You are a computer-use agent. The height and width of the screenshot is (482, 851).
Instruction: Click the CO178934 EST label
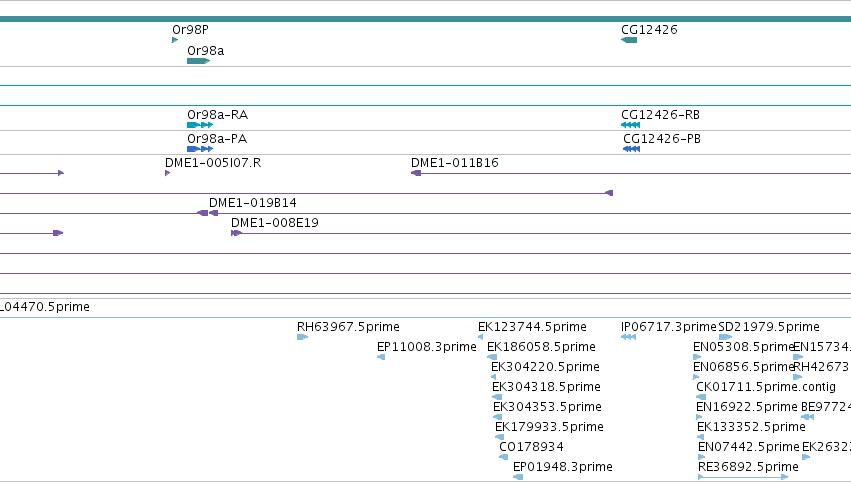pyautogui.click(x=531, y=447)
